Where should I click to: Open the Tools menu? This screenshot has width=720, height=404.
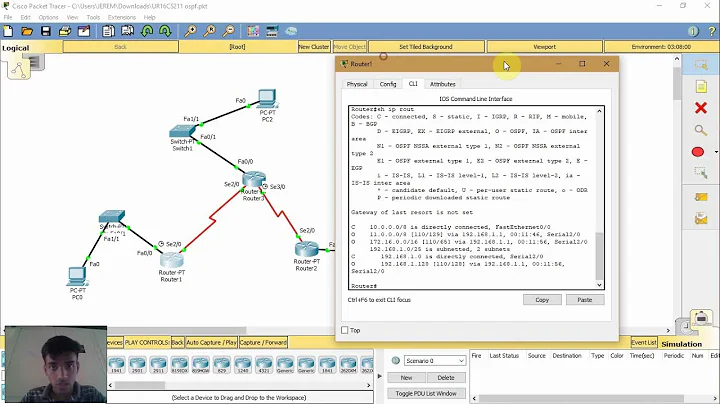click(93, 17)
